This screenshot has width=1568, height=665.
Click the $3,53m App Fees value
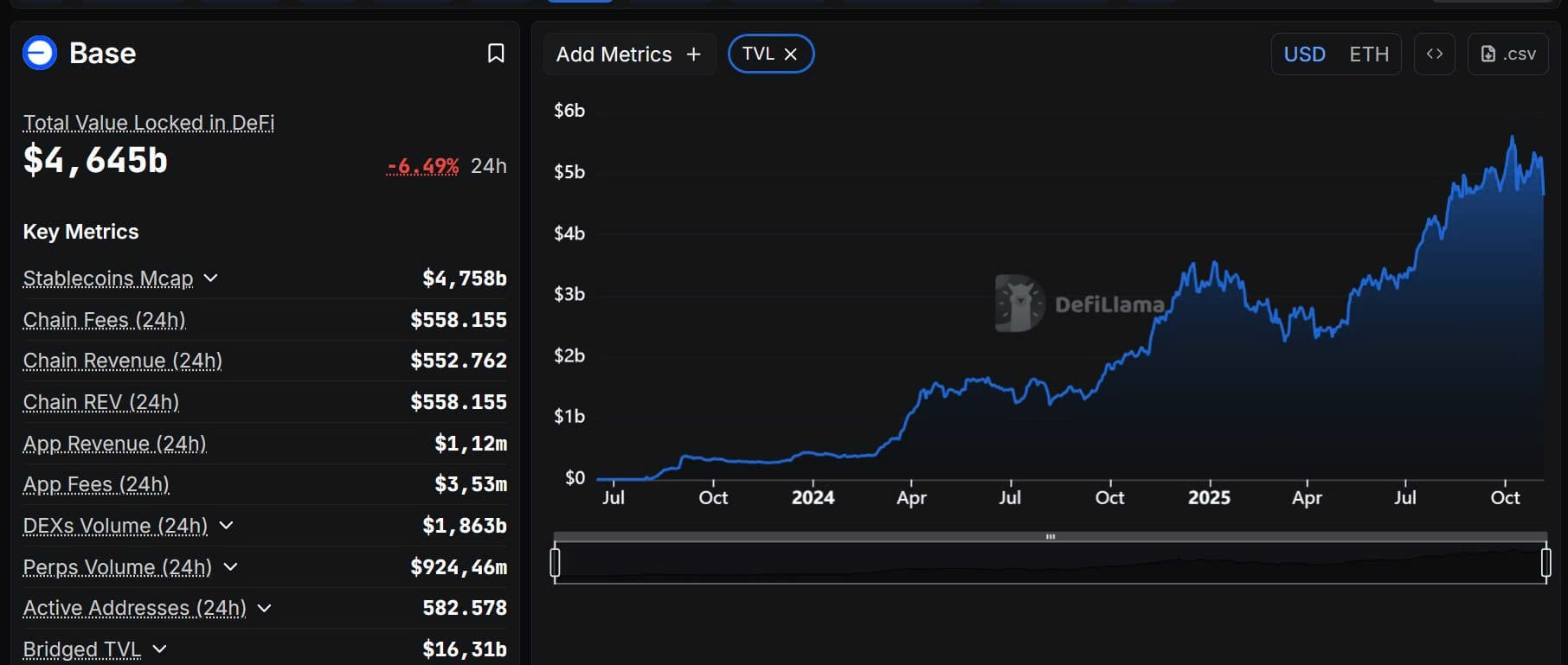471,484
